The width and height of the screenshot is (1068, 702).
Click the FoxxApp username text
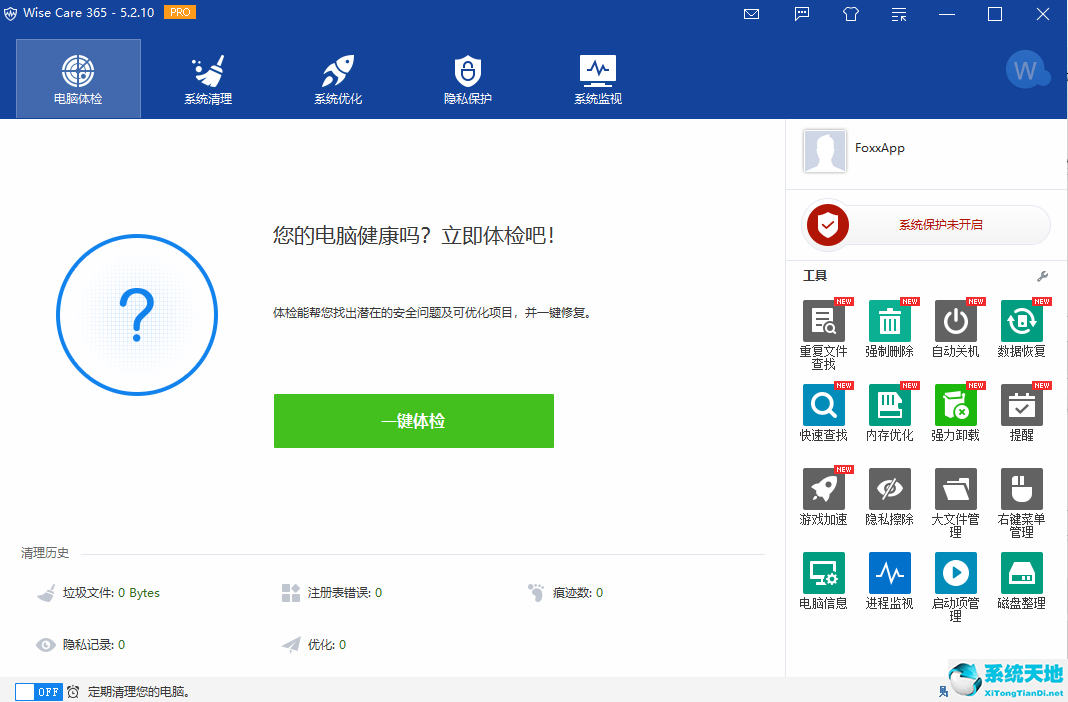tap(879, 148)
